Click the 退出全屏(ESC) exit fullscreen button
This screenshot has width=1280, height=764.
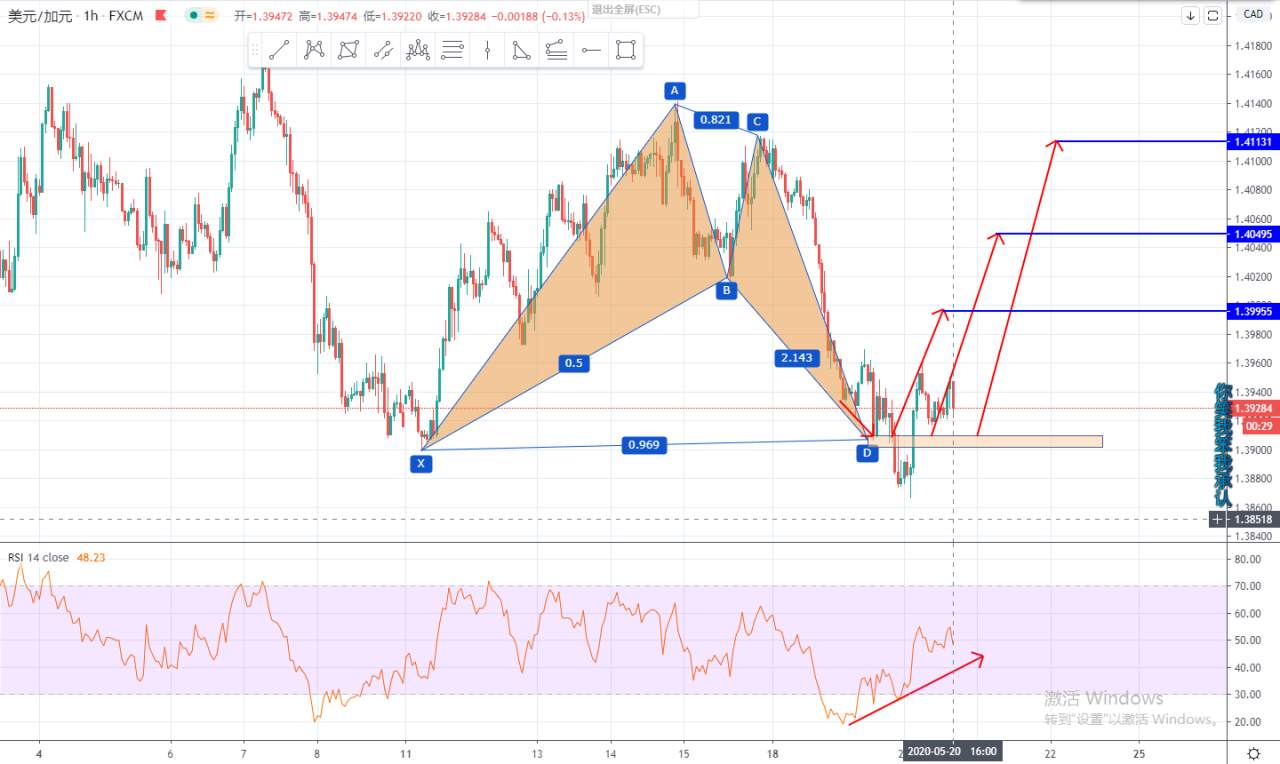(625, 8)
